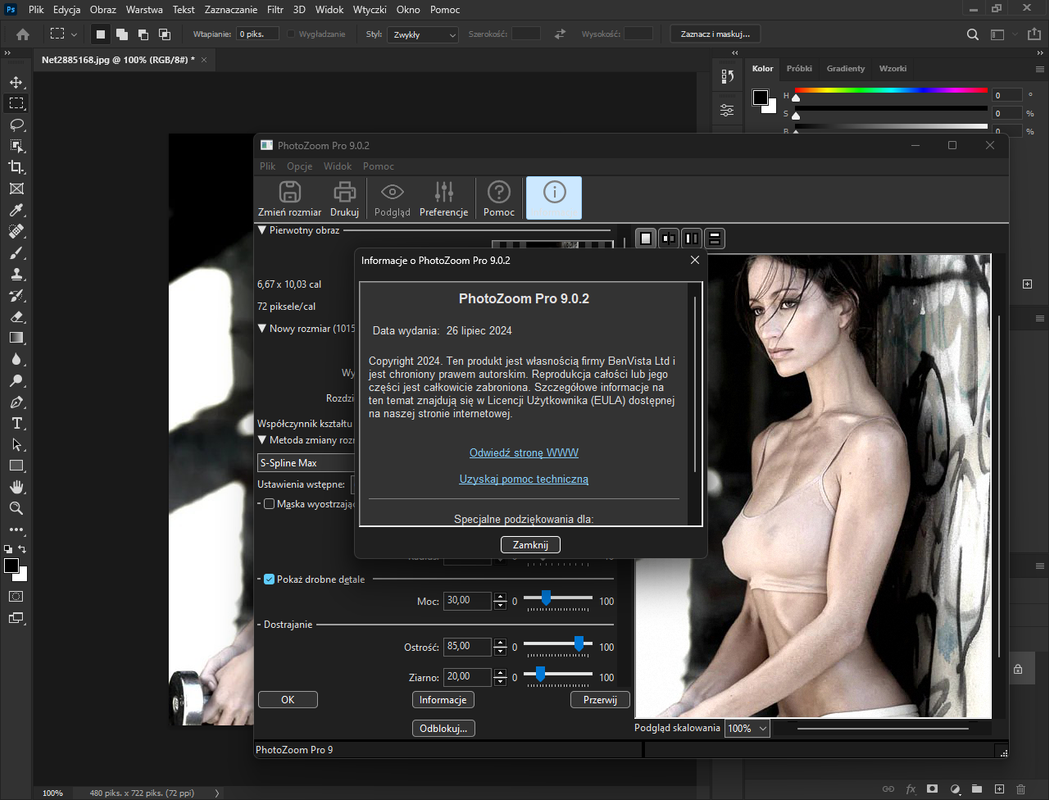Switch to the Próbki tab
Viewport: 1049px width, 800px height.
point(799,68)
